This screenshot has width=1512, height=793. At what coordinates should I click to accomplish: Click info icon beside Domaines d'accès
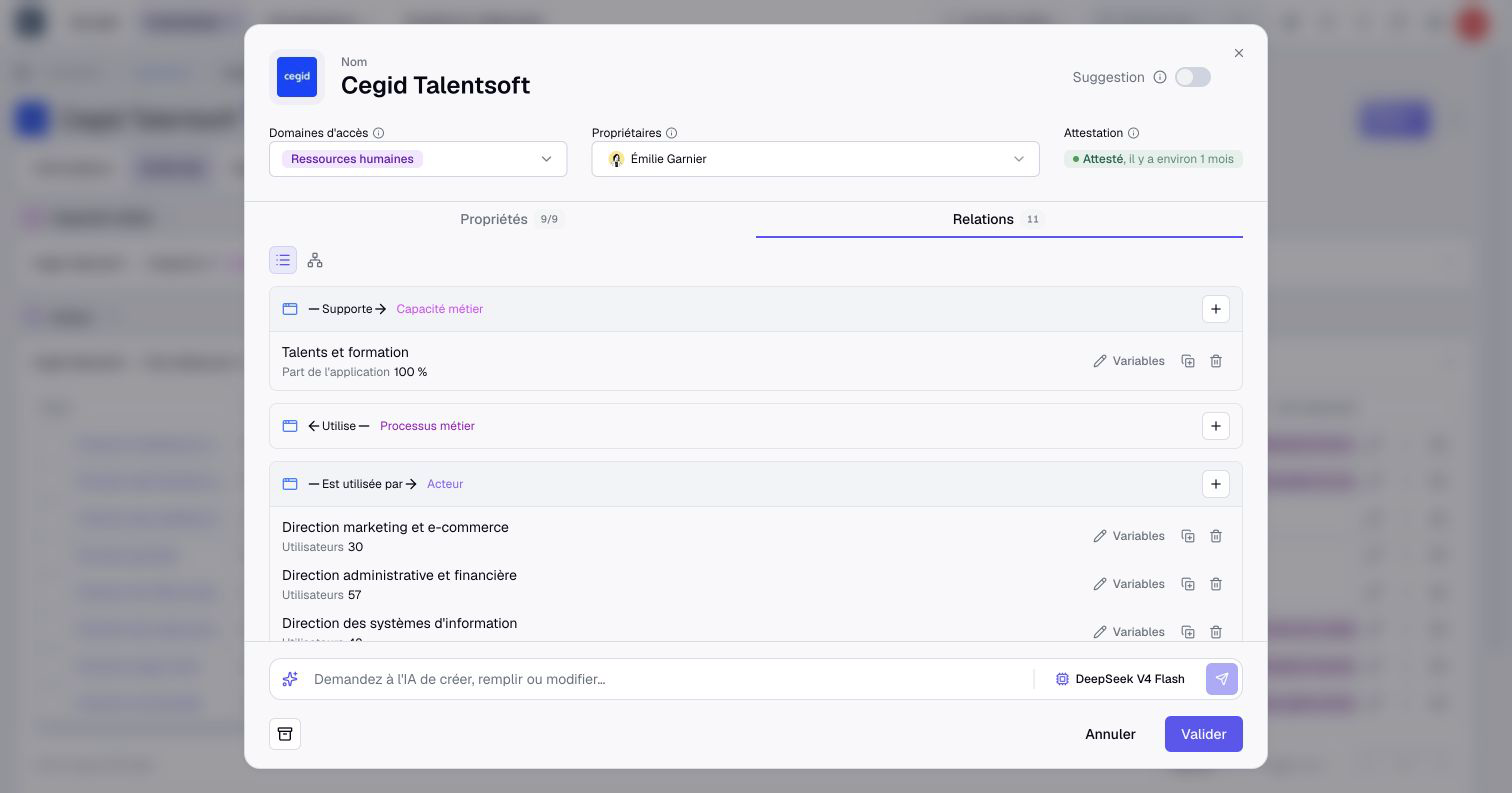point(379,133)
